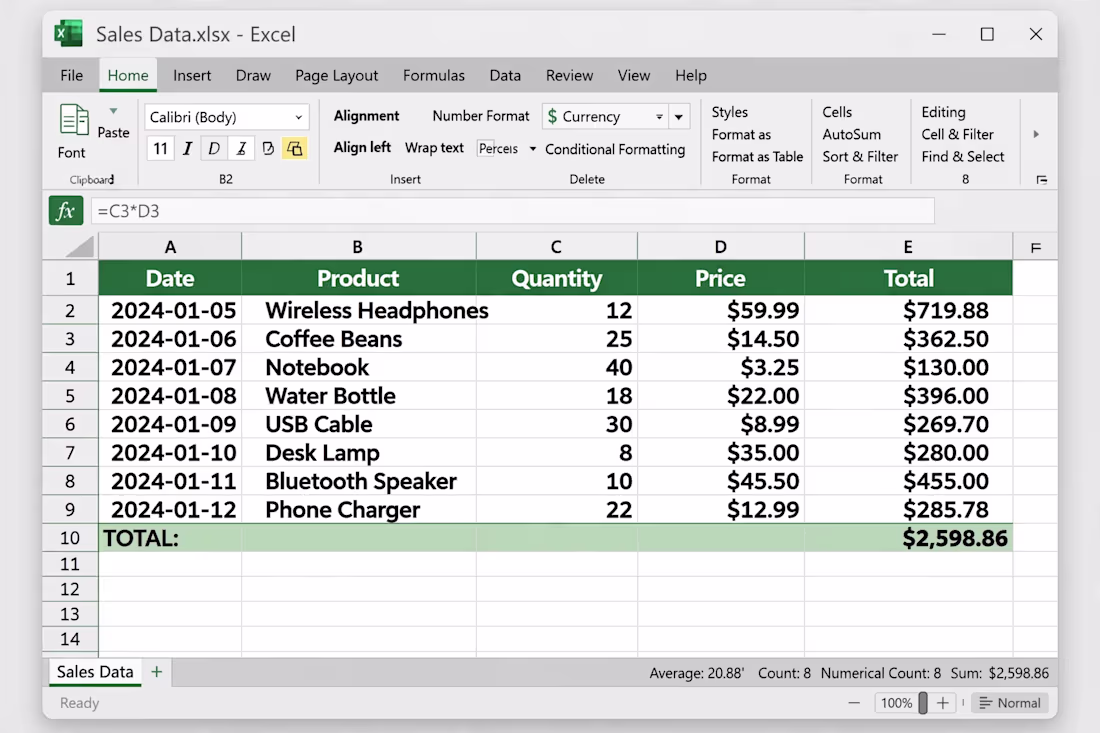The height and width of the screenshot is (733, 1100).
Task: Click the Number Format label
Action: pyautogui.click(x=481, y=116)
